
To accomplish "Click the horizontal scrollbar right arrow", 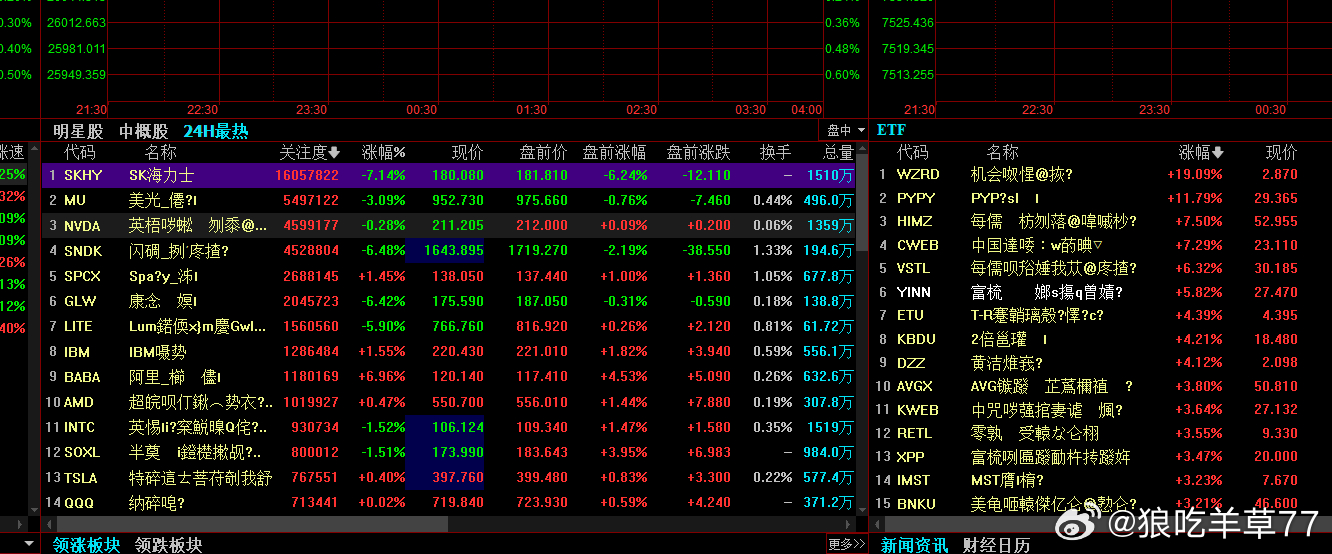I will pyautogui.click(x=849, y=523).
